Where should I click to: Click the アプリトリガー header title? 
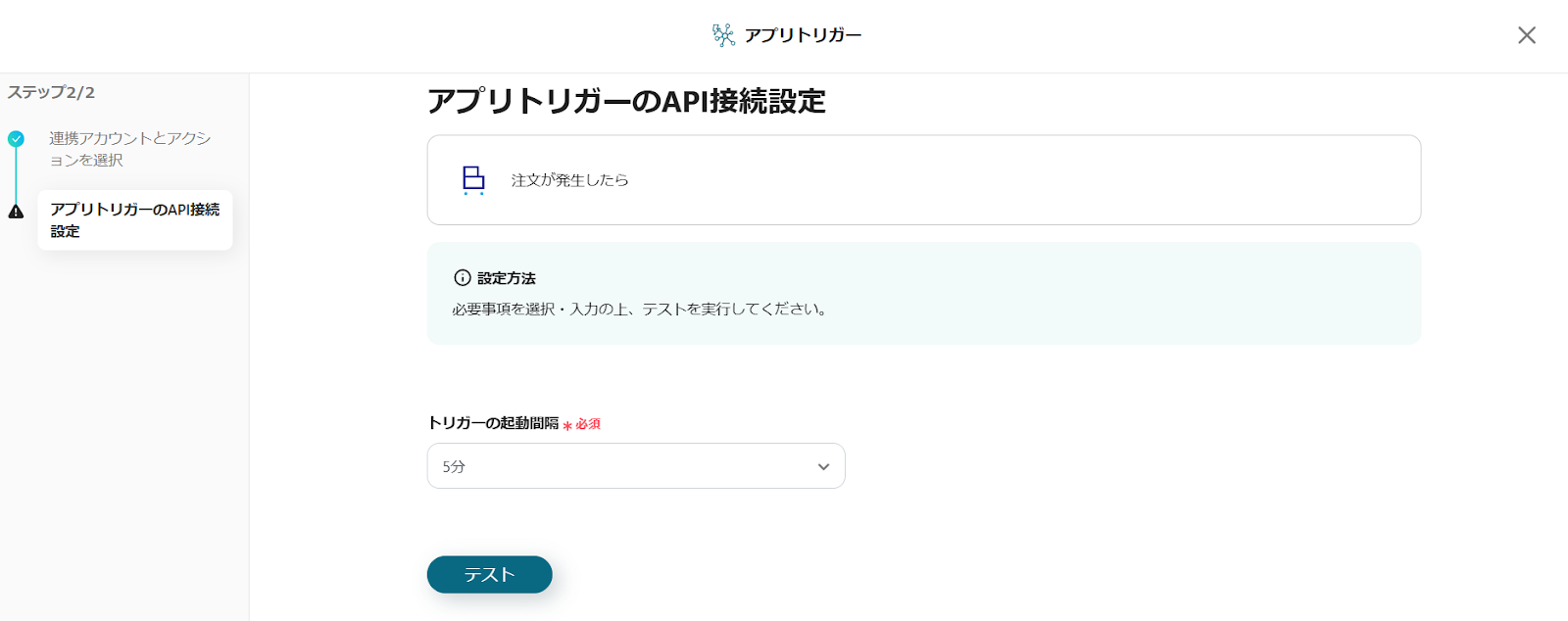(803, 35)
